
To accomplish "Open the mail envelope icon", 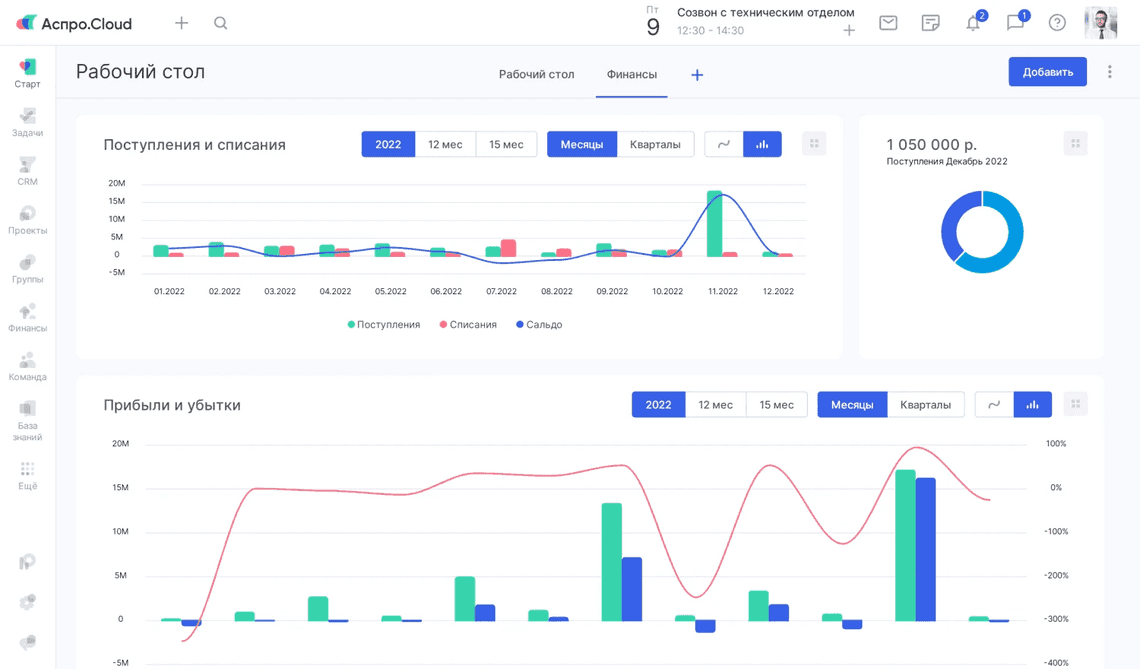I will 888,23.
